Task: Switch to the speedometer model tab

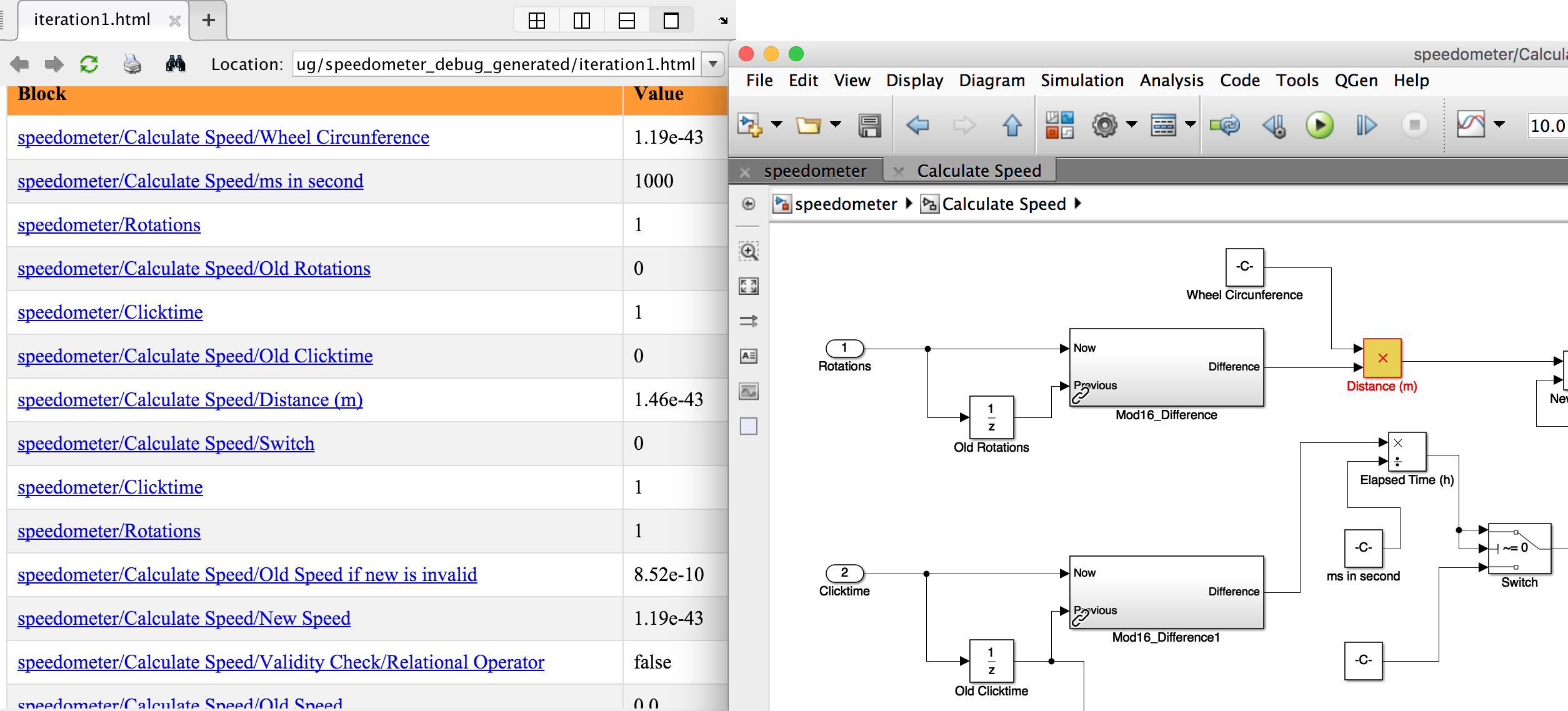Action: click(x=814, y=171)
